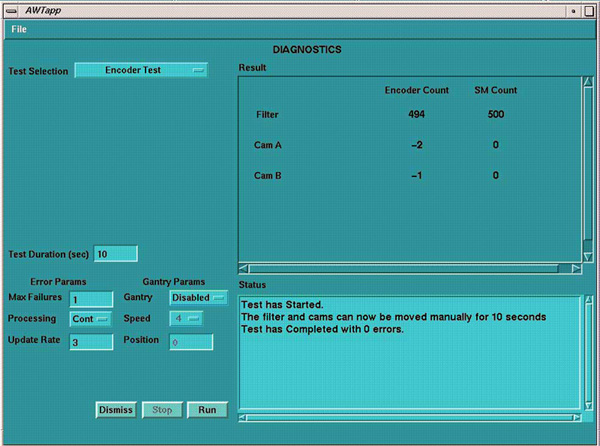The width and height of the screenshot is (600, 446).
Task: Click the Result panel scroll right arrow
Action: (575, 269)
